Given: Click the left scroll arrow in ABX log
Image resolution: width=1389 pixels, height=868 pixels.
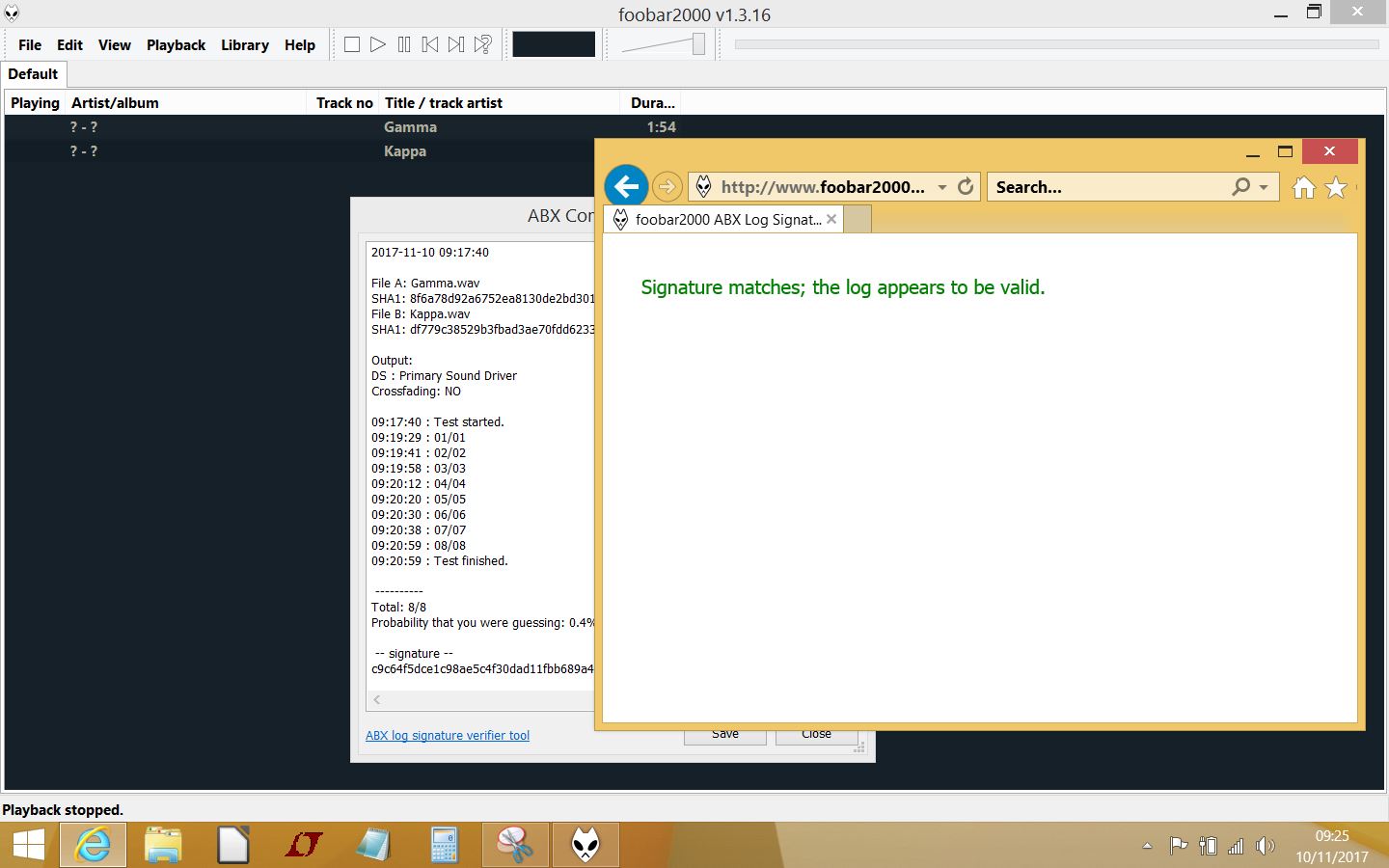Looking at the screenshot, I should click(x=377, y=700).
